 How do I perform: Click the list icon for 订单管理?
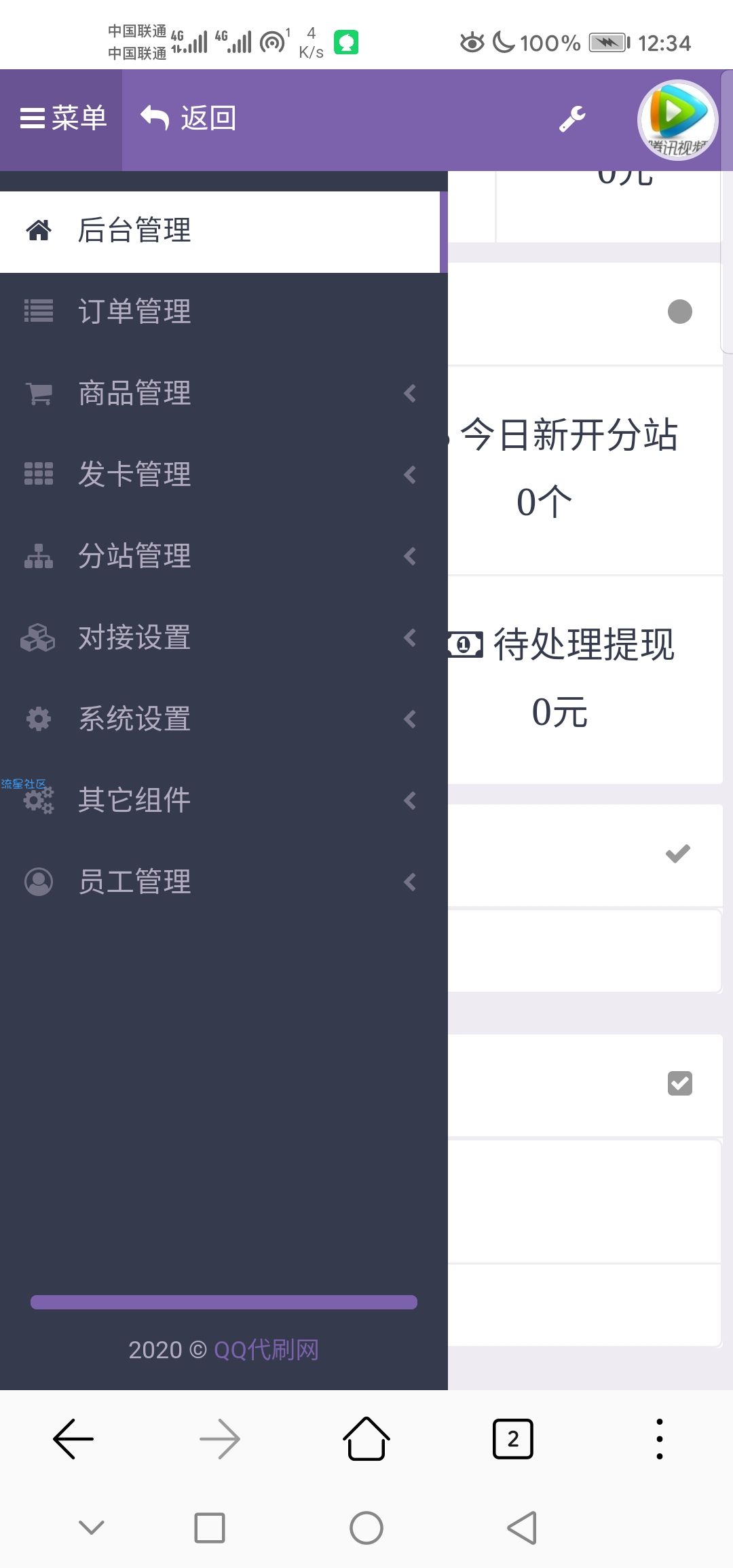[x=39, y=311]
